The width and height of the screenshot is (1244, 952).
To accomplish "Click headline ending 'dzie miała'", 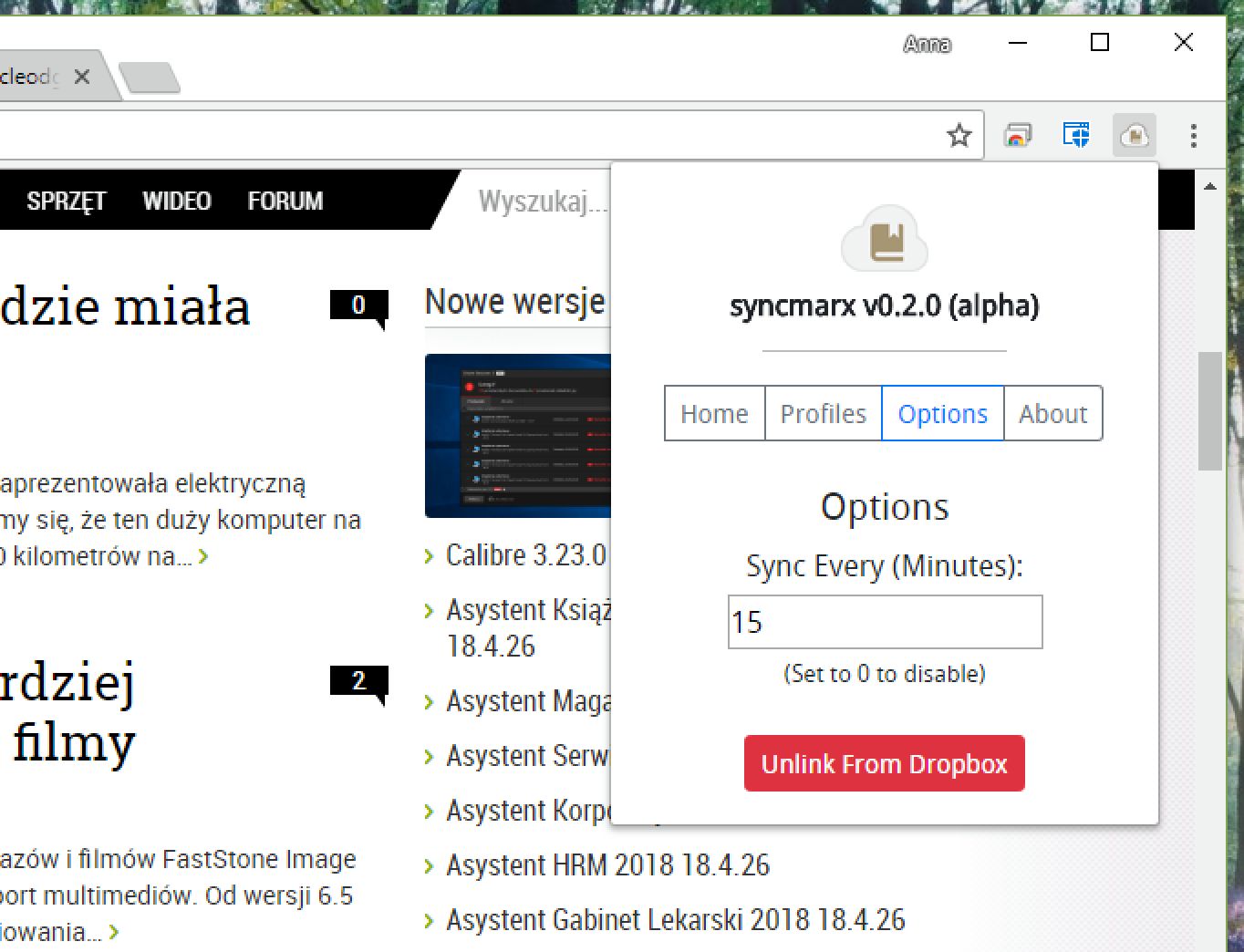I will 125,307.
